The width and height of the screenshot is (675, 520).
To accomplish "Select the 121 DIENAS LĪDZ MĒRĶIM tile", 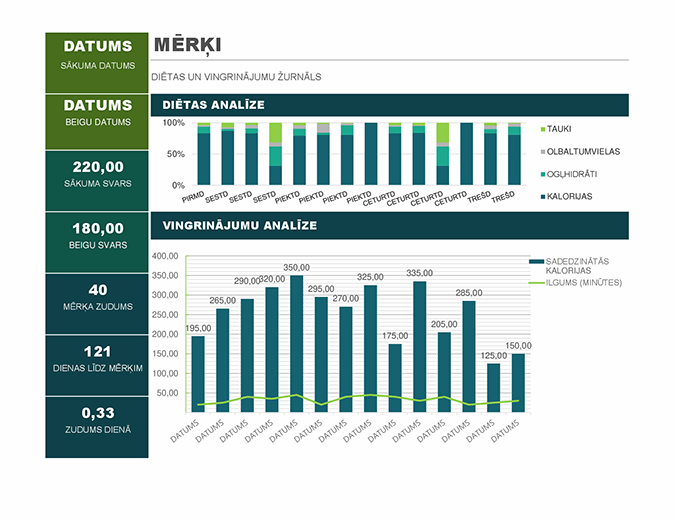I will tap(97, 357).
